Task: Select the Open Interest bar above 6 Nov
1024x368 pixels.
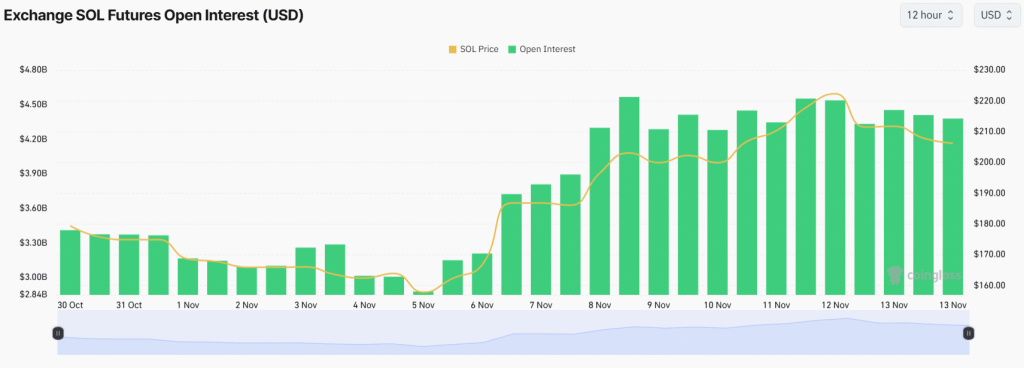Action: (x=482, y=274)
